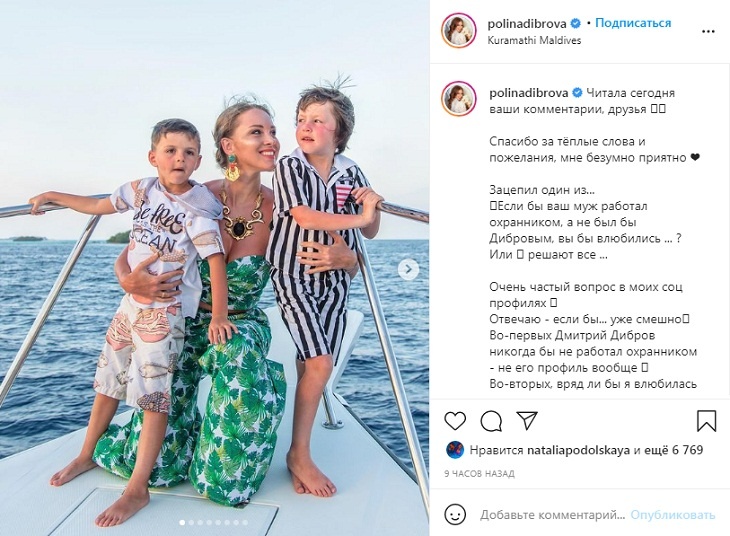Open the emoji picker smiley icon
The image size is (730, 536).
tap(455, 515)
